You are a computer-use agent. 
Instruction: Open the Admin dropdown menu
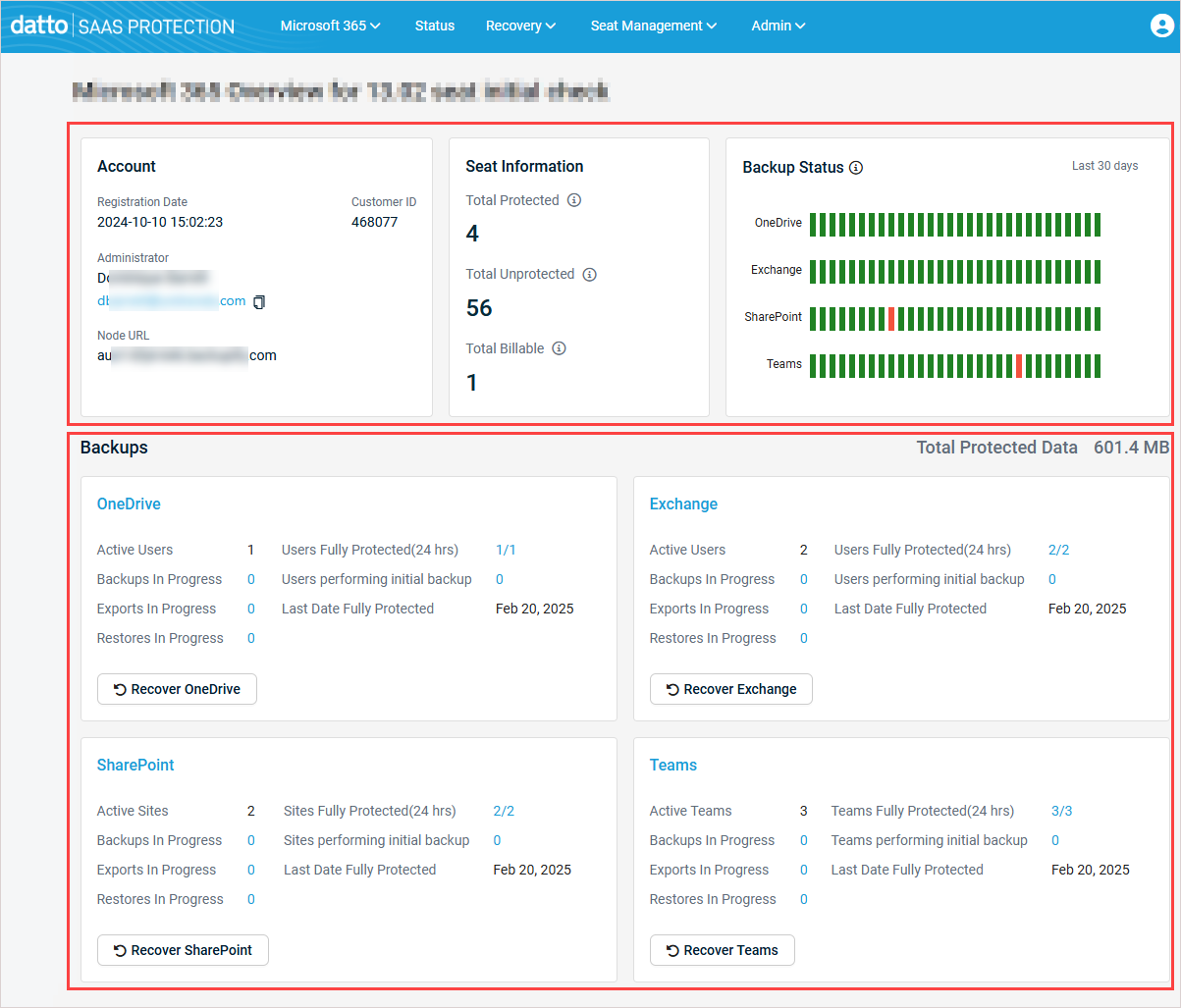pos(778,26)
